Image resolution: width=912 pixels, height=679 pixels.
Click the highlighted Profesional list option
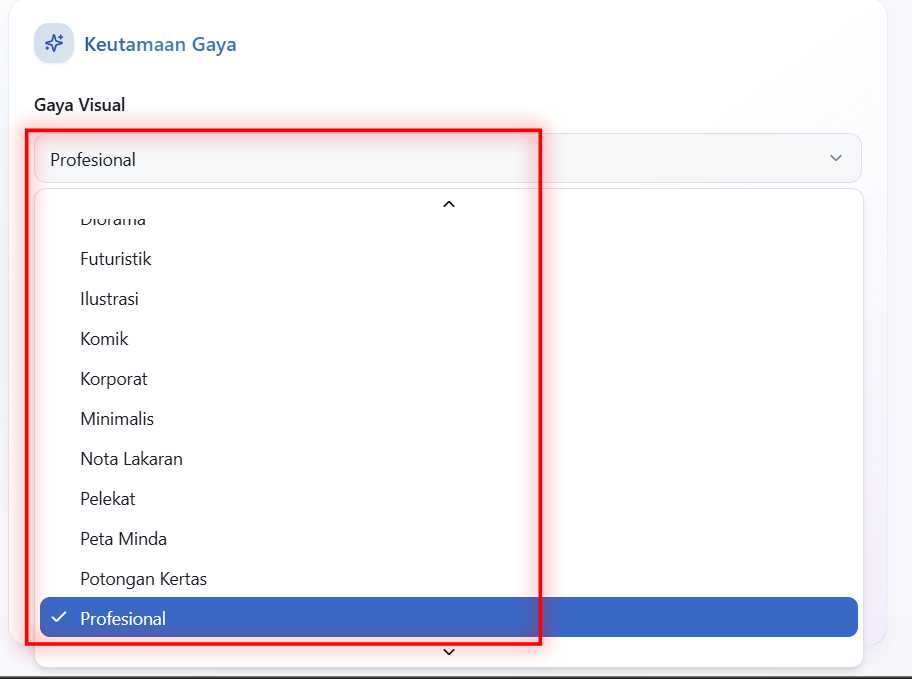point(450,618)
